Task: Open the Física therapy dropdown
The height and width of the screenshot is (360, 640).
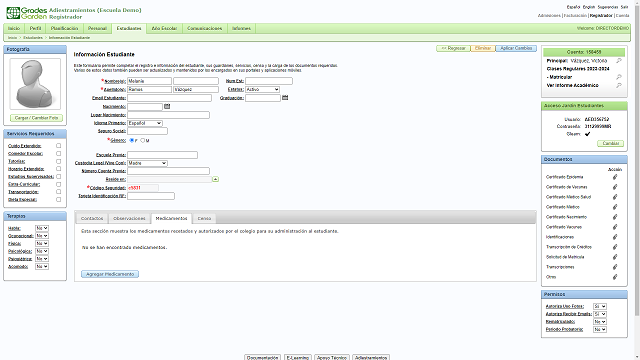Action: pyautogui.click(x=42, y=244)
